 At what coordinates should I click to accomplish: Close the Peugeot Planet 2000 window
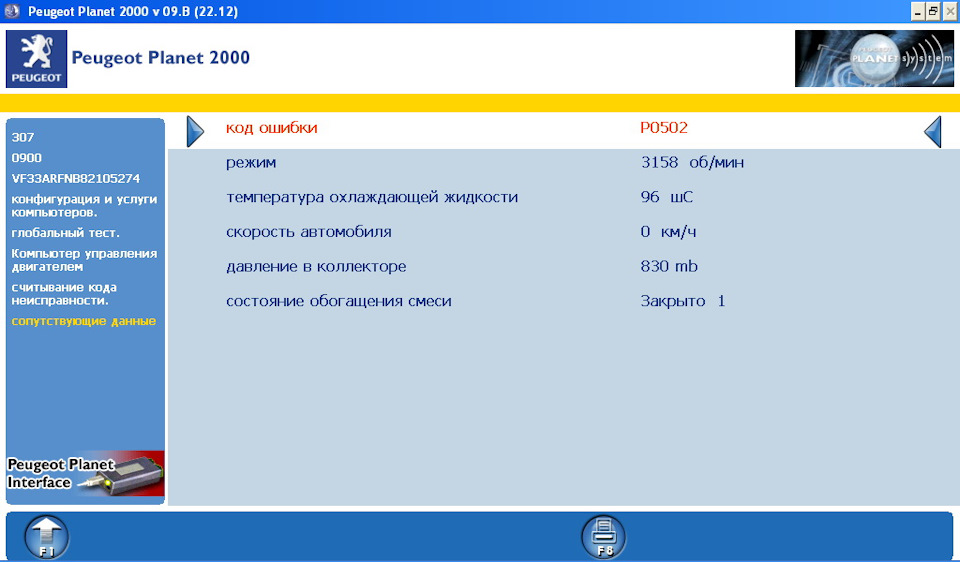[x=949, y=11]
